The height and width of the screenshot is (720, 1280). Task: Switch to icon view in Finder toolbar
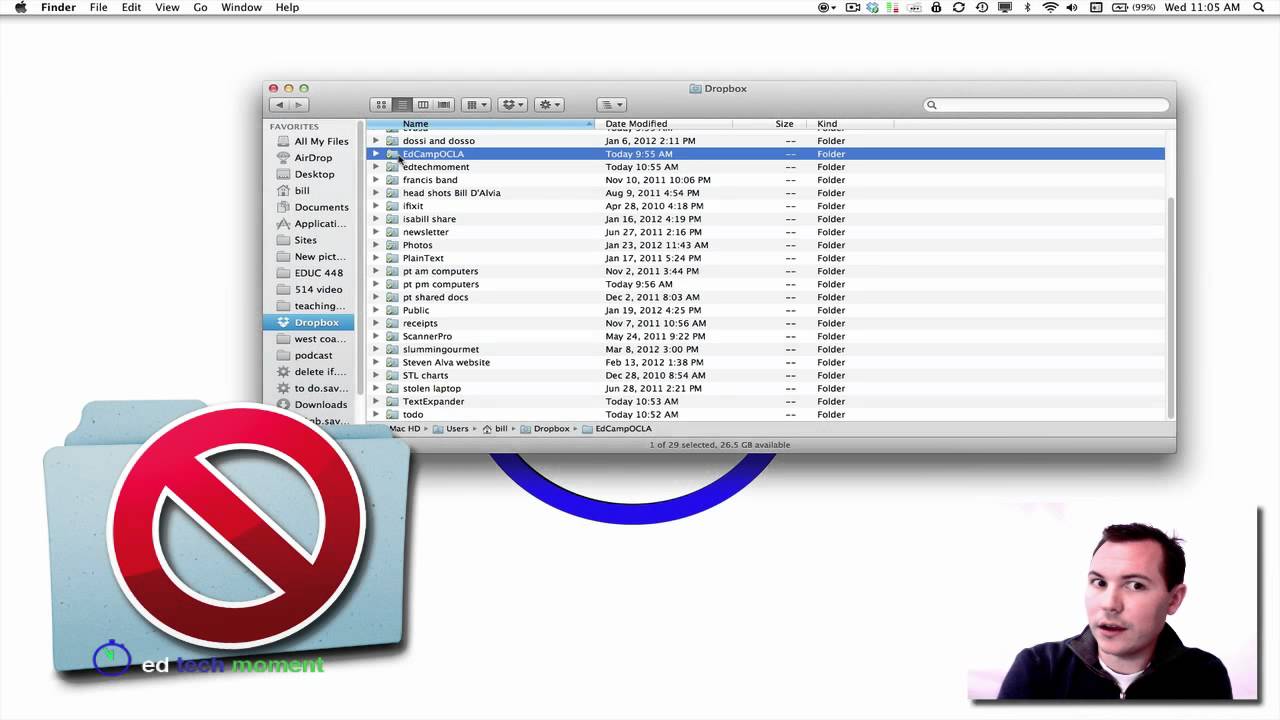click(x=380, y=105)
